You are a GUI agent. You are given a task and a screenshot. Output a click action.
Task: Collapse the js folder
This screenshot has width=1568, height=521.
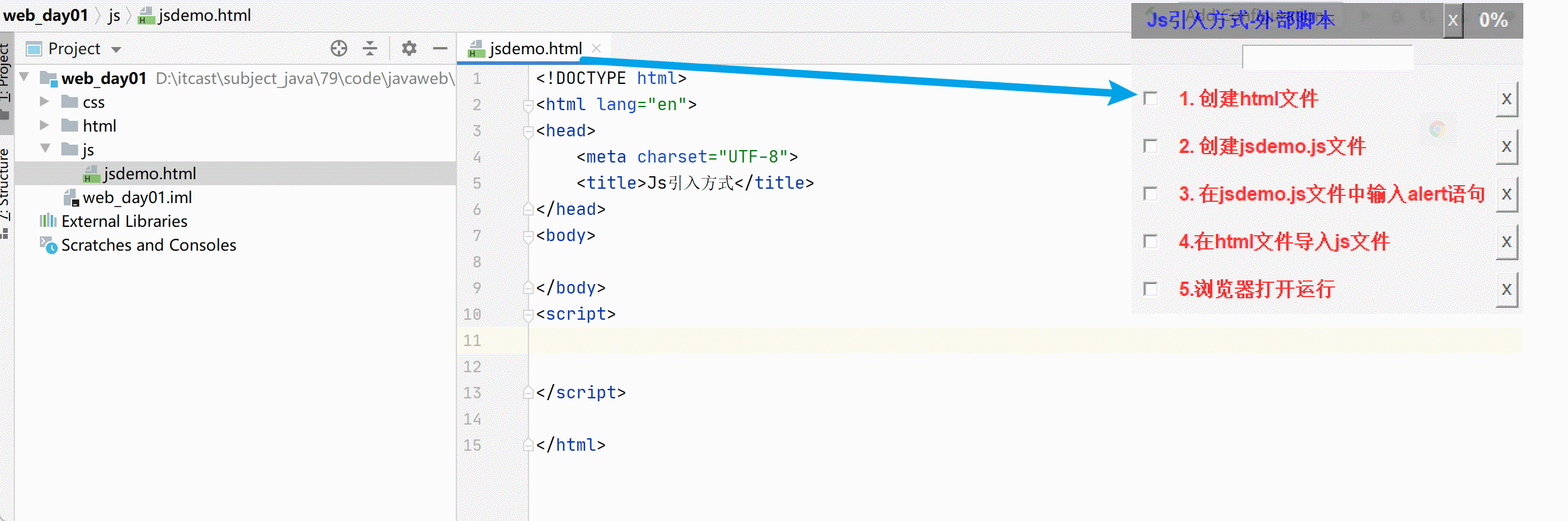pos(45,149)
